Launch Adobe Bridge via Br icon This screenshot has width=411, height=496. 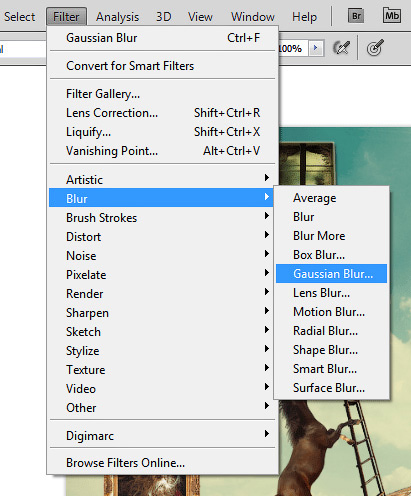coord(356,16)
